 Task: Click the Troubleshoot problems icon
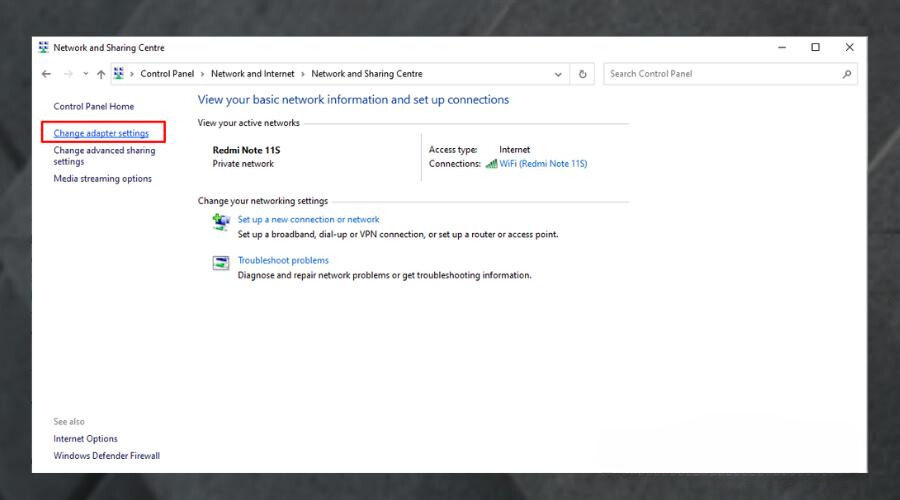coord(221,263)
